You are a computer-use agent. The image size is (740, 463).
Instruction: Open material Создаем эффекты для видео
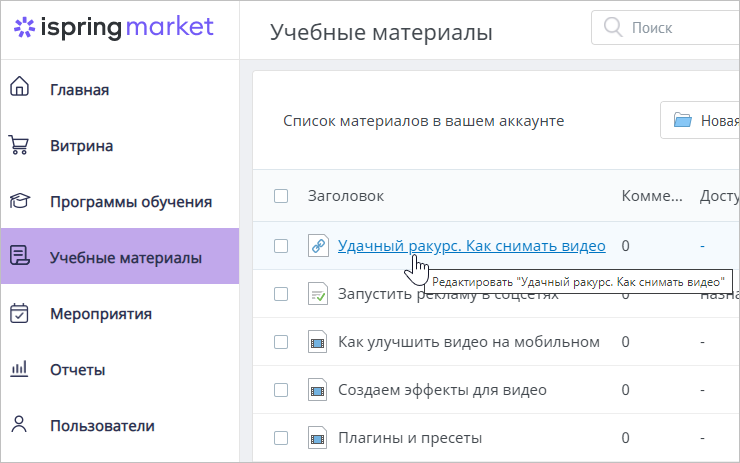[x=442, y=390]
